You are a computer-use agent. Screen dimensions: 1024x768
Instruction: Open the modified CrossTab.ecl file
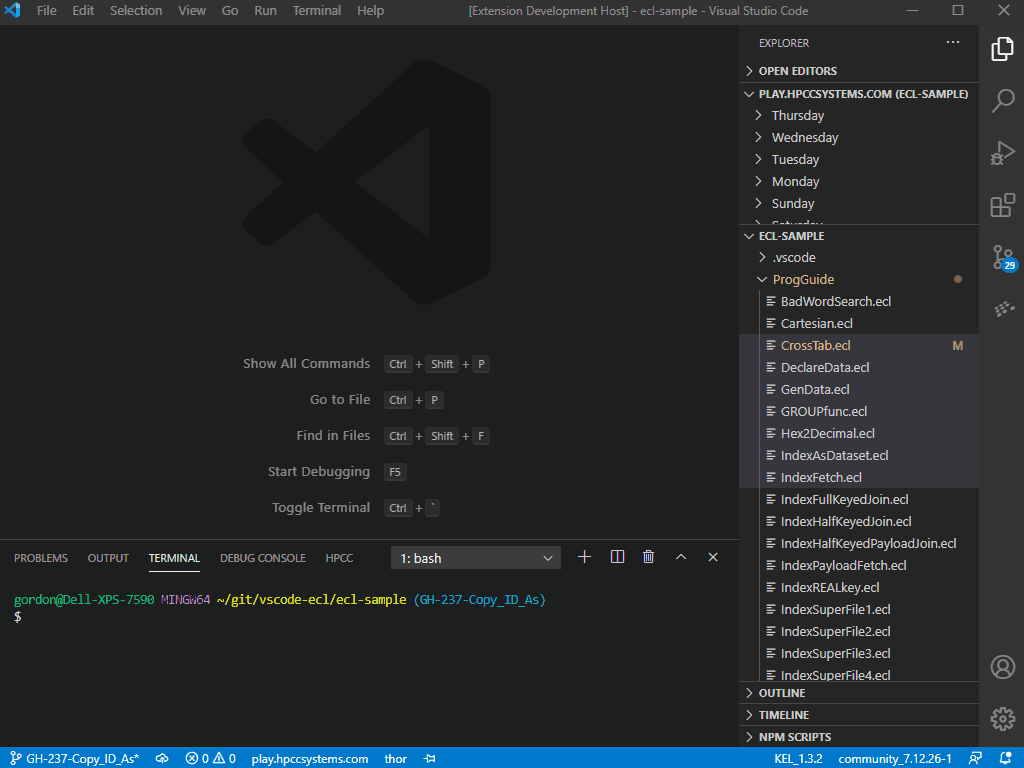tap(859, 345)
